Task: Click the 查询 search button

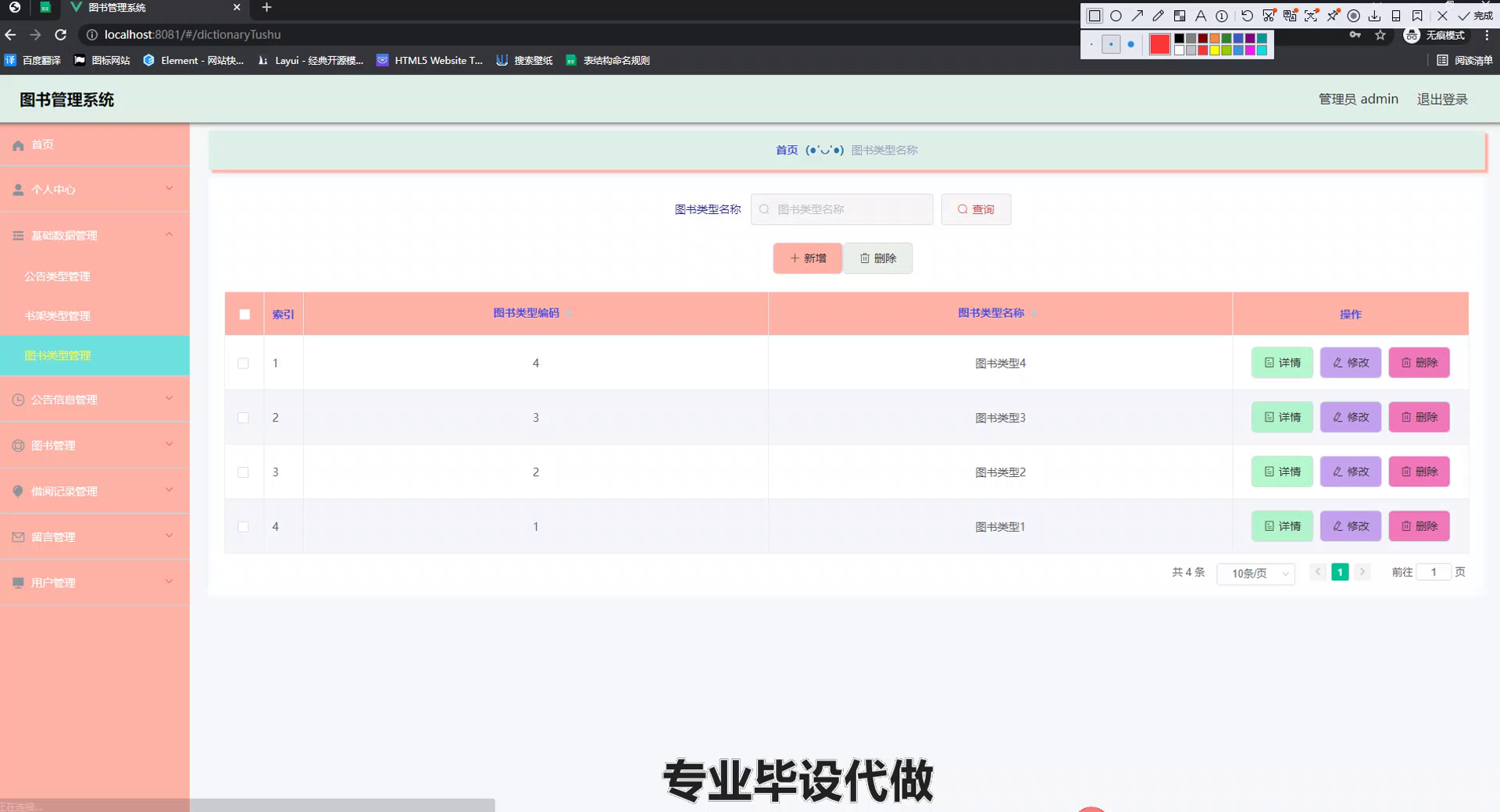Action: (976, 209)
